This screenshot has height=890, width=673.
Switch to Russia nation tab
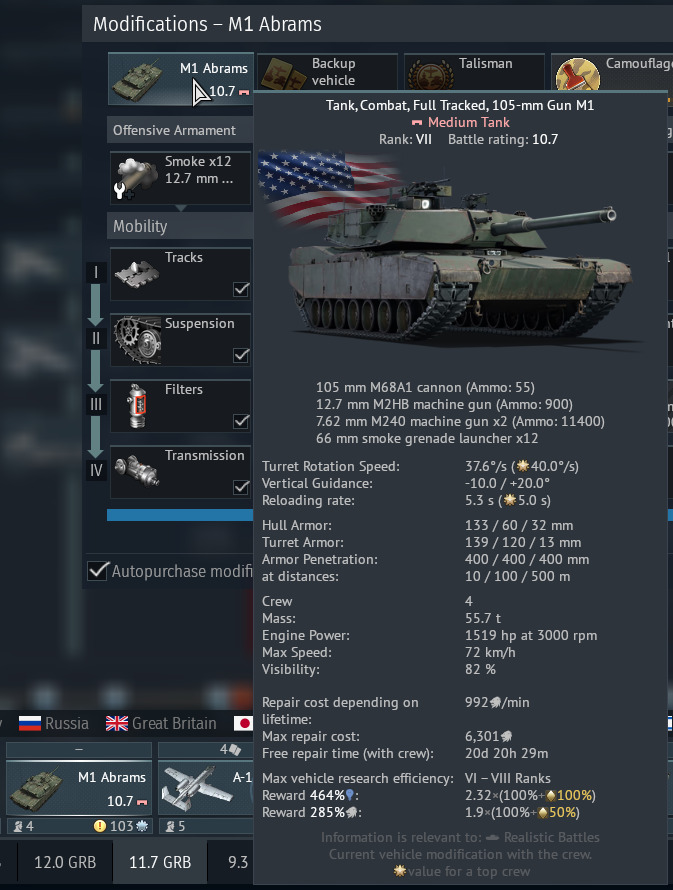coord(54,723)
